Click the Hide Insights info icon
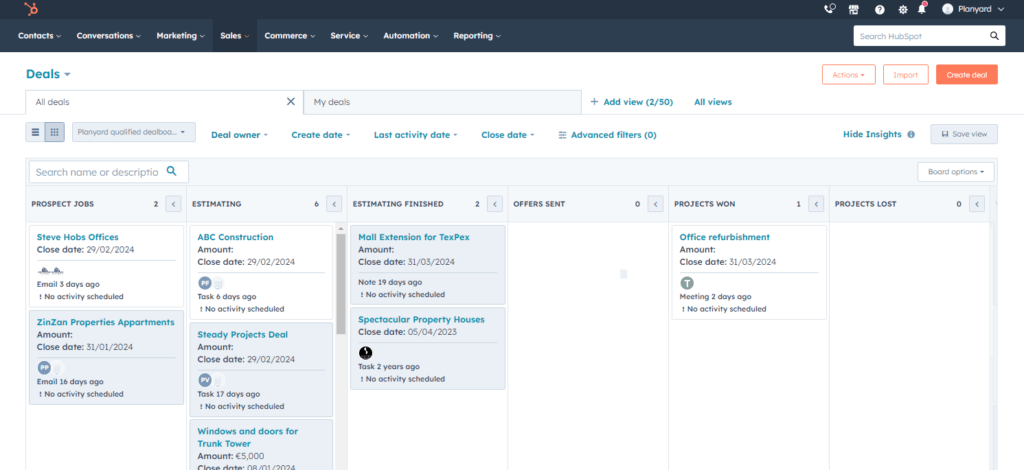This screenshot has width=1024, height=470. pos(911,134)
